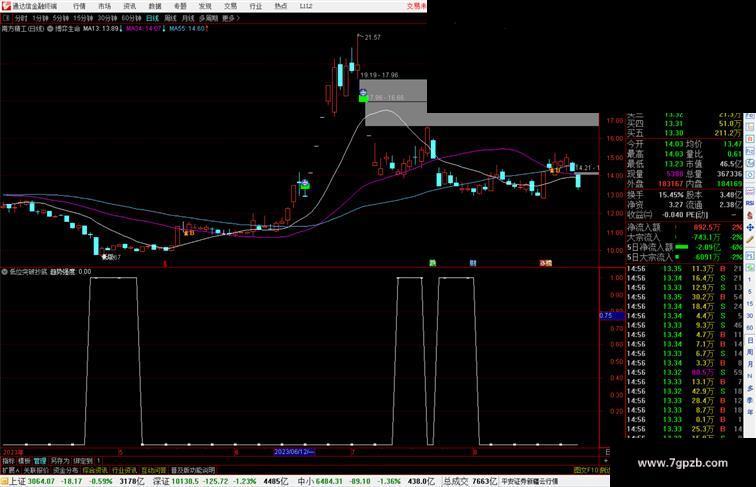Click the red dollar sign icon in right toolbar
This screenshot has height=487, width=756.
point(750,216)
